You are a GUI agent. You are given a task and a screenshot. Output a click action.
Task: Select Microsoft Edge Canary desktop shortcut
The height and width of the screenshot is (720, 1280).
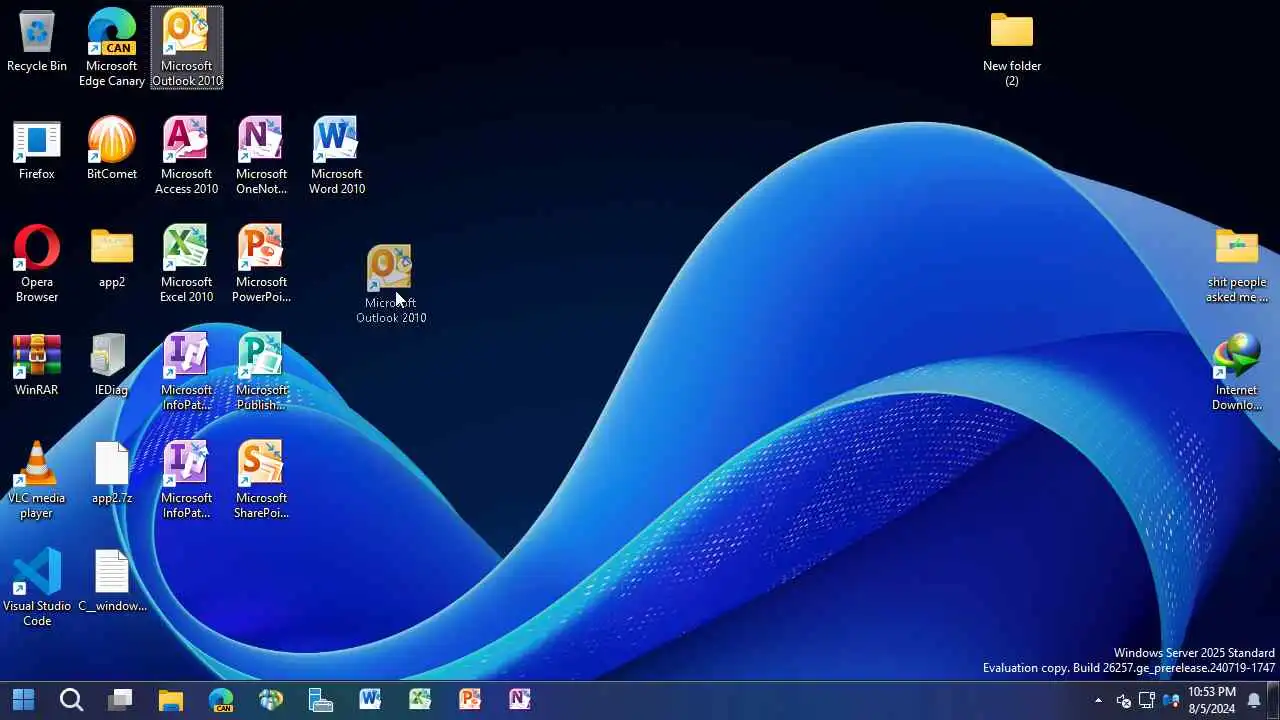(x=112, y=48)
